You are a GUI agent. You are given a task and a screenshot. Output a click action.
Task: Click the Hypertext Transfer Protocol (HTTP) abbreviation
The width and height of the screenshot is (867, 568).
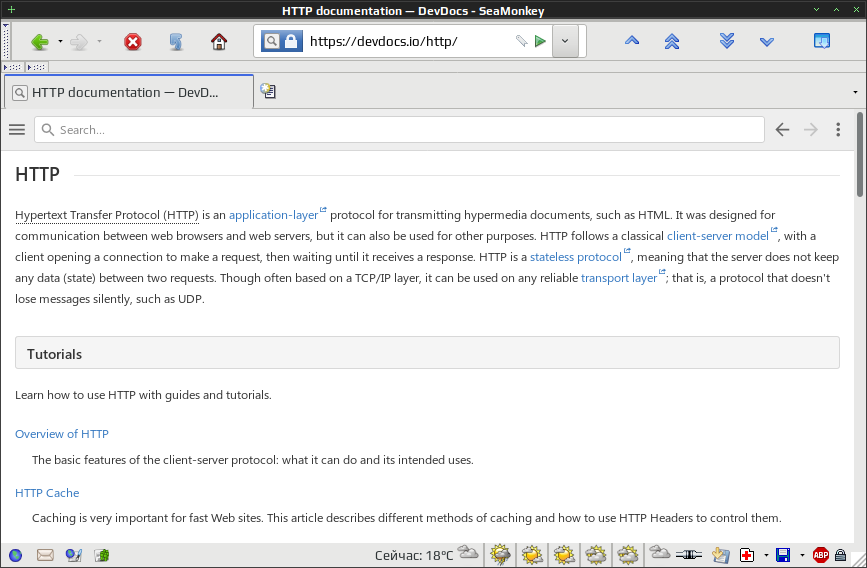(x=107, y=215)
